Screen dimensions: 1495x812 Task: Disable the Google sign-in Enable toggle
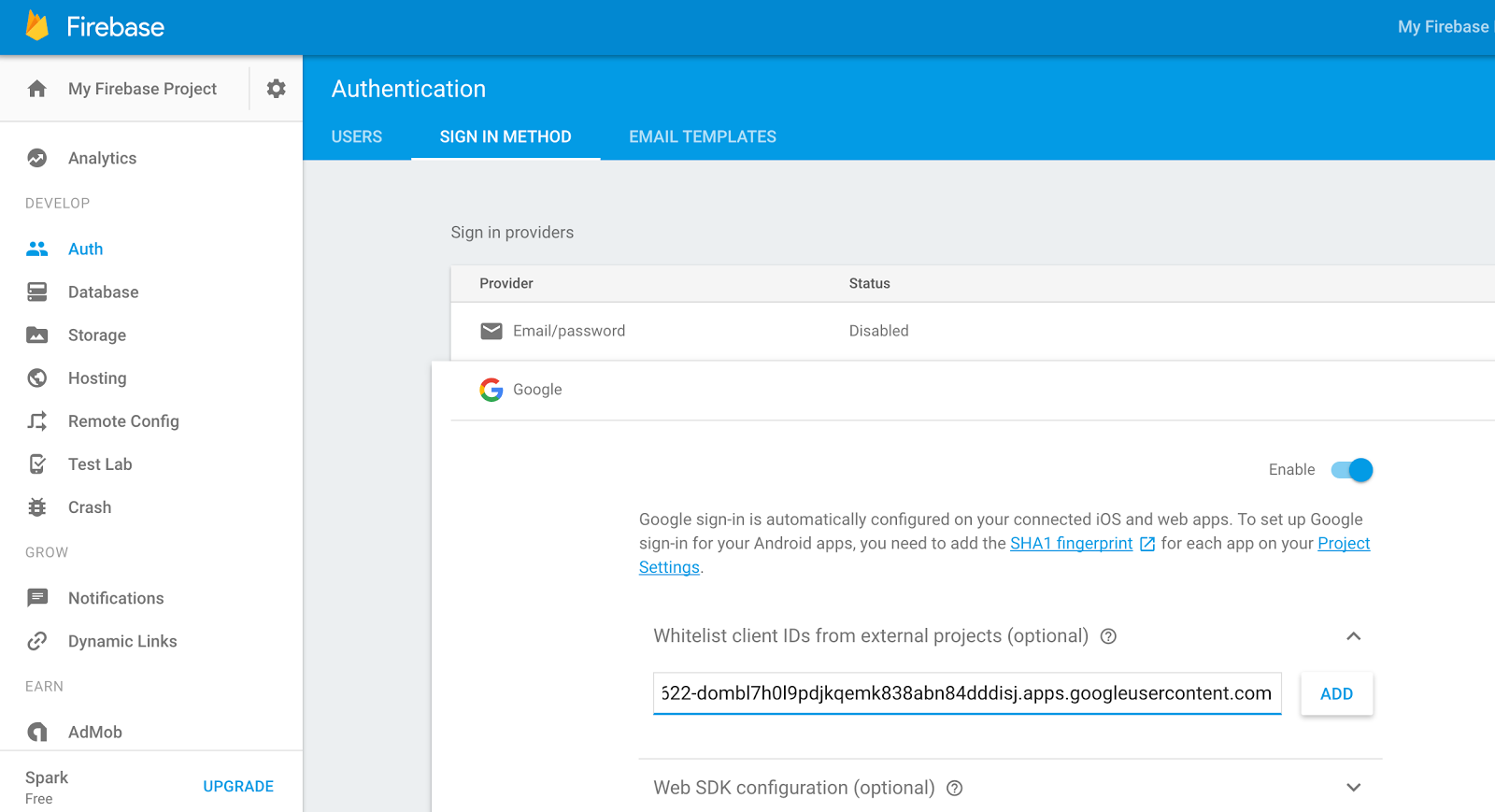tap(1352, 470)
